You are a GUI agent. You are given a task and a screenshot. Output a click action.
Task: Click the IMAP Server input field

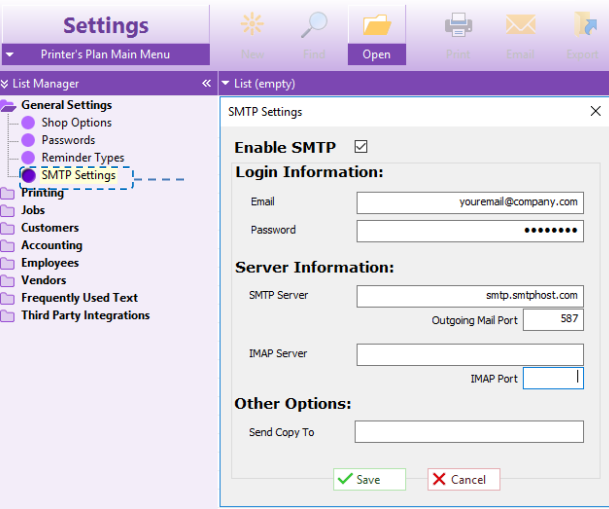point(470,354)
